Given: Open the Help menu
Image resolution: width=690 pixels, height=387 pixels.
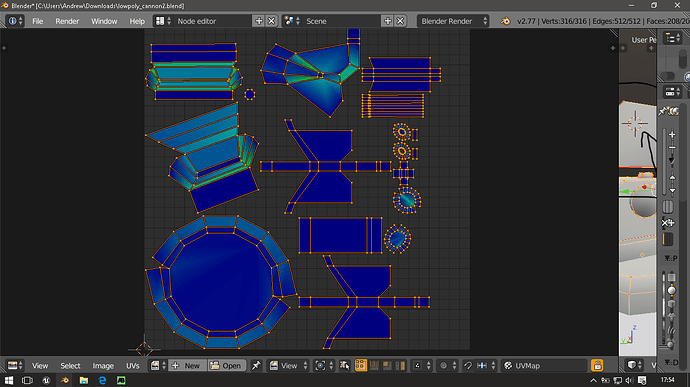Looking at the screenshot, I should 137,21.
